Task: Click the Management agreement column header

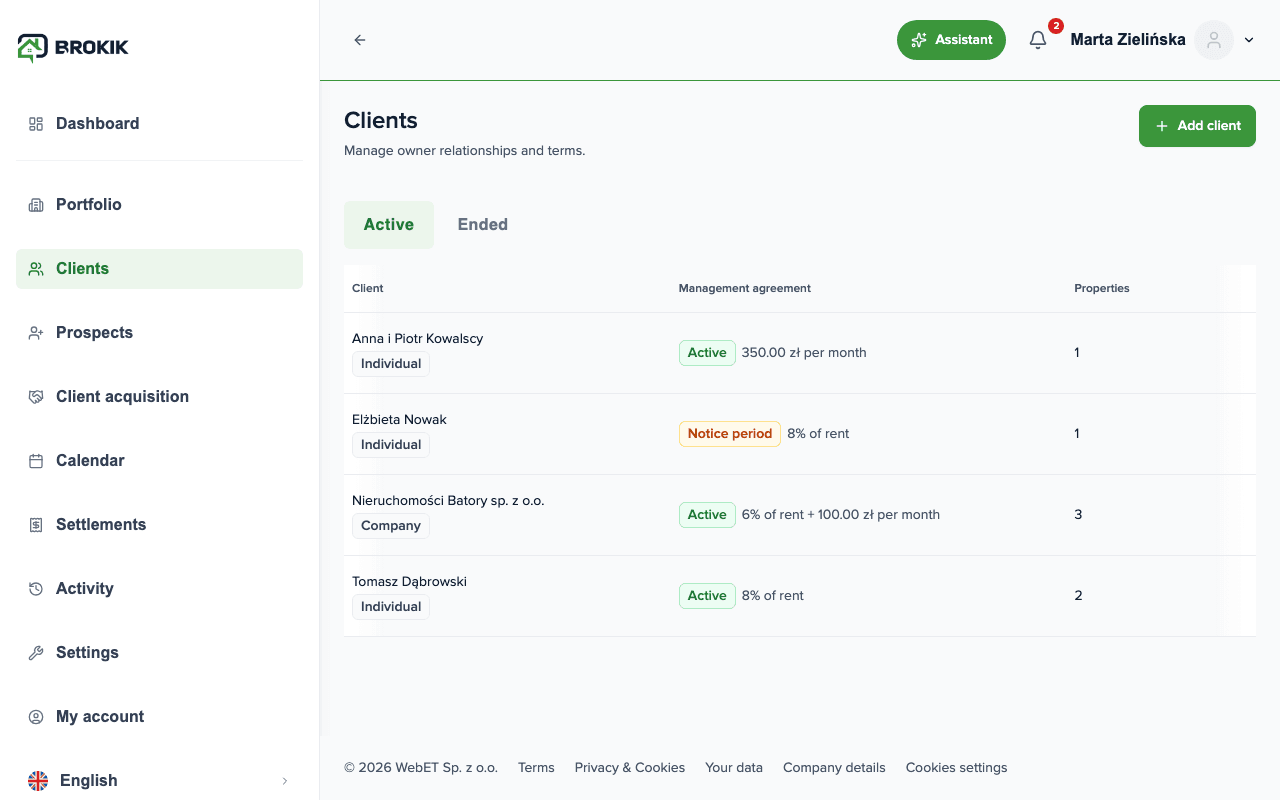Action: pos(745,288)
